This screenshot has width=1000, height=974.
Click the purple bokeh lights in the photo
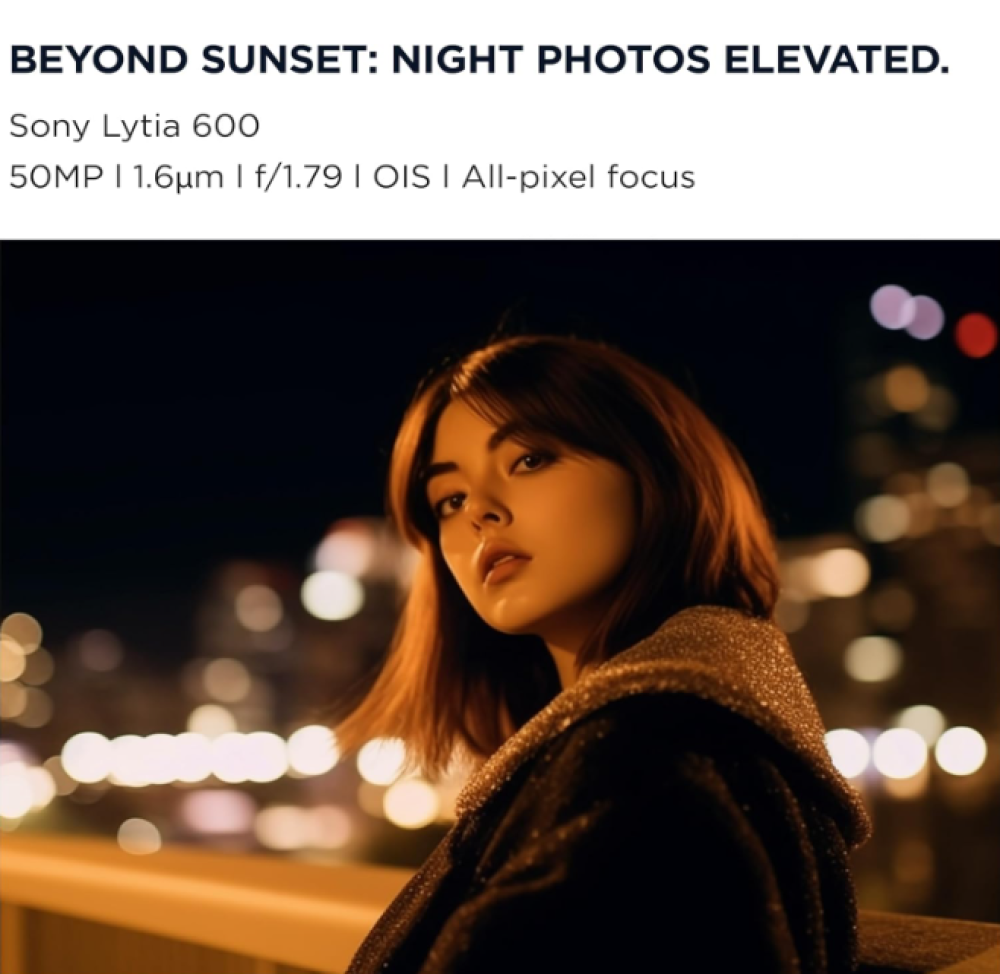coord(908,311)
